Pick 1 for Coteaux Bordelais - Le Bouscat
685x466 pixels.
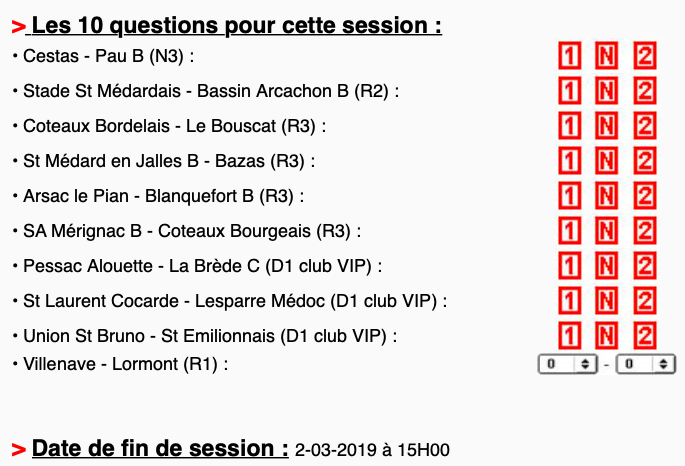point(568,126)
